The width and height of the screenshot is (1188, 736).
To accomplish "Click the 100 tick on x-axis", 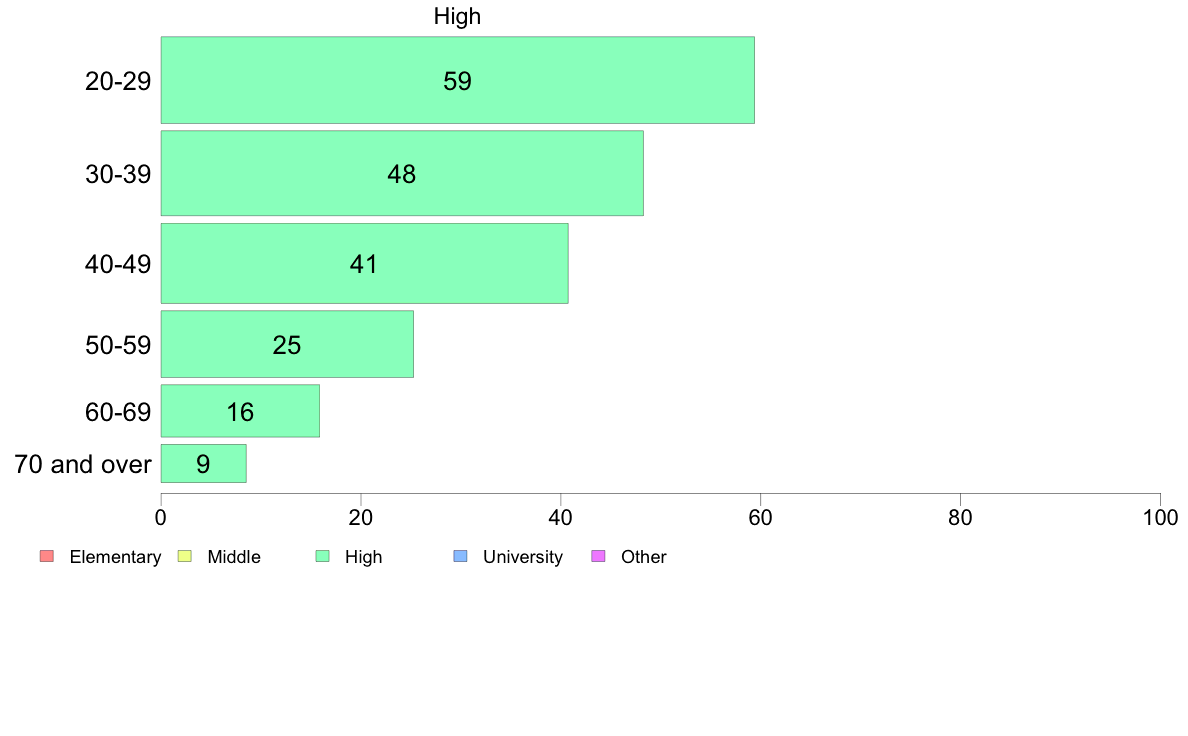I will click(1159, 517).
